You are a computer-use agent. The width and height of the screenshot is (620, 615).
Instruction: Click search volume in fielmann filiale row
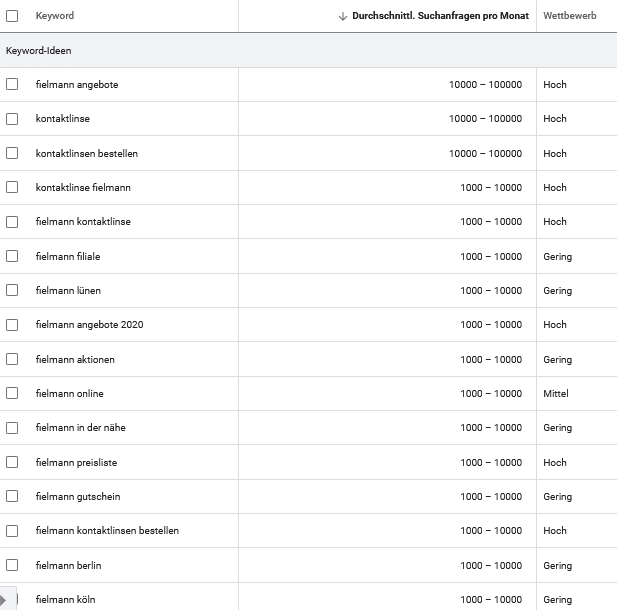pyautogui.click(x=491, y=257)
